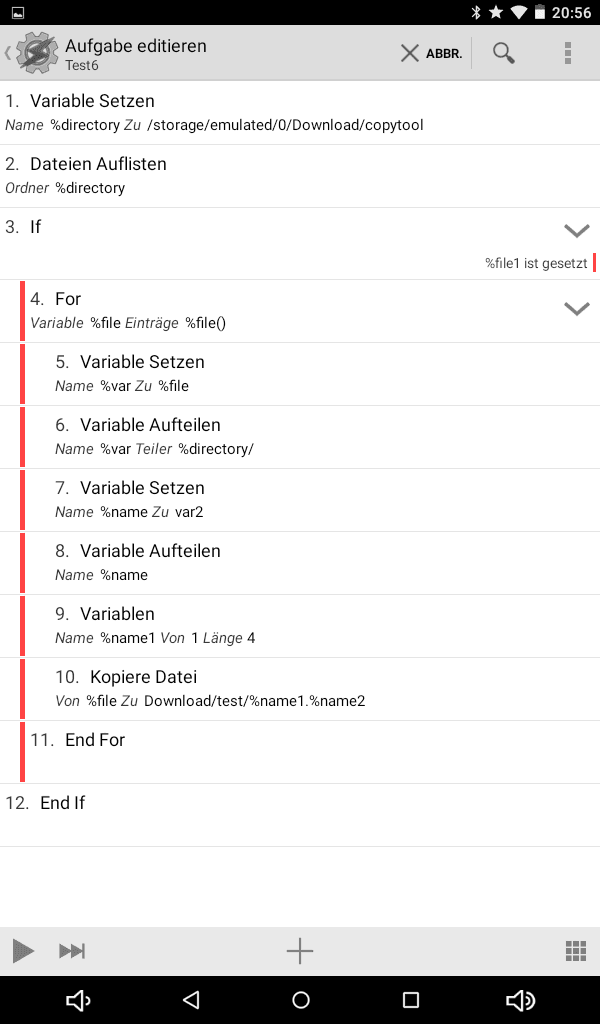This screenshot has height=1024, width=600.
Task: Collapse the If block chevron
Action: click(x=576, y=230)
